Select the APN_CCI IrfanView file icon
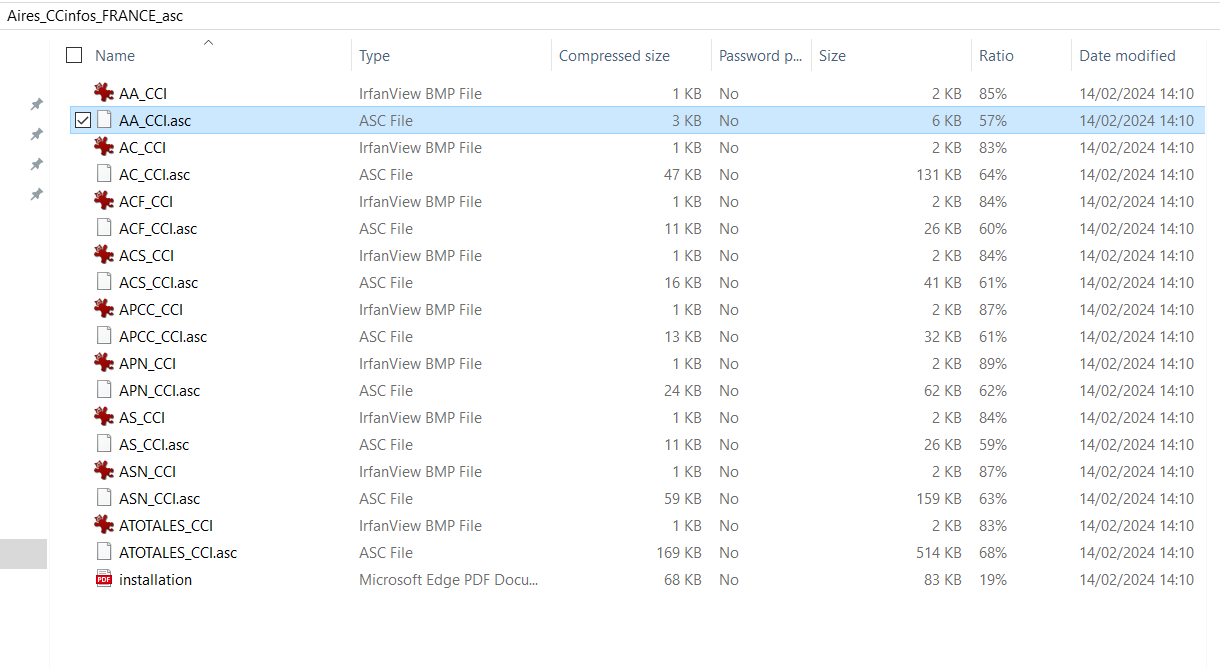This screenshot has width=1220, height=668. [x=104, y=363]
